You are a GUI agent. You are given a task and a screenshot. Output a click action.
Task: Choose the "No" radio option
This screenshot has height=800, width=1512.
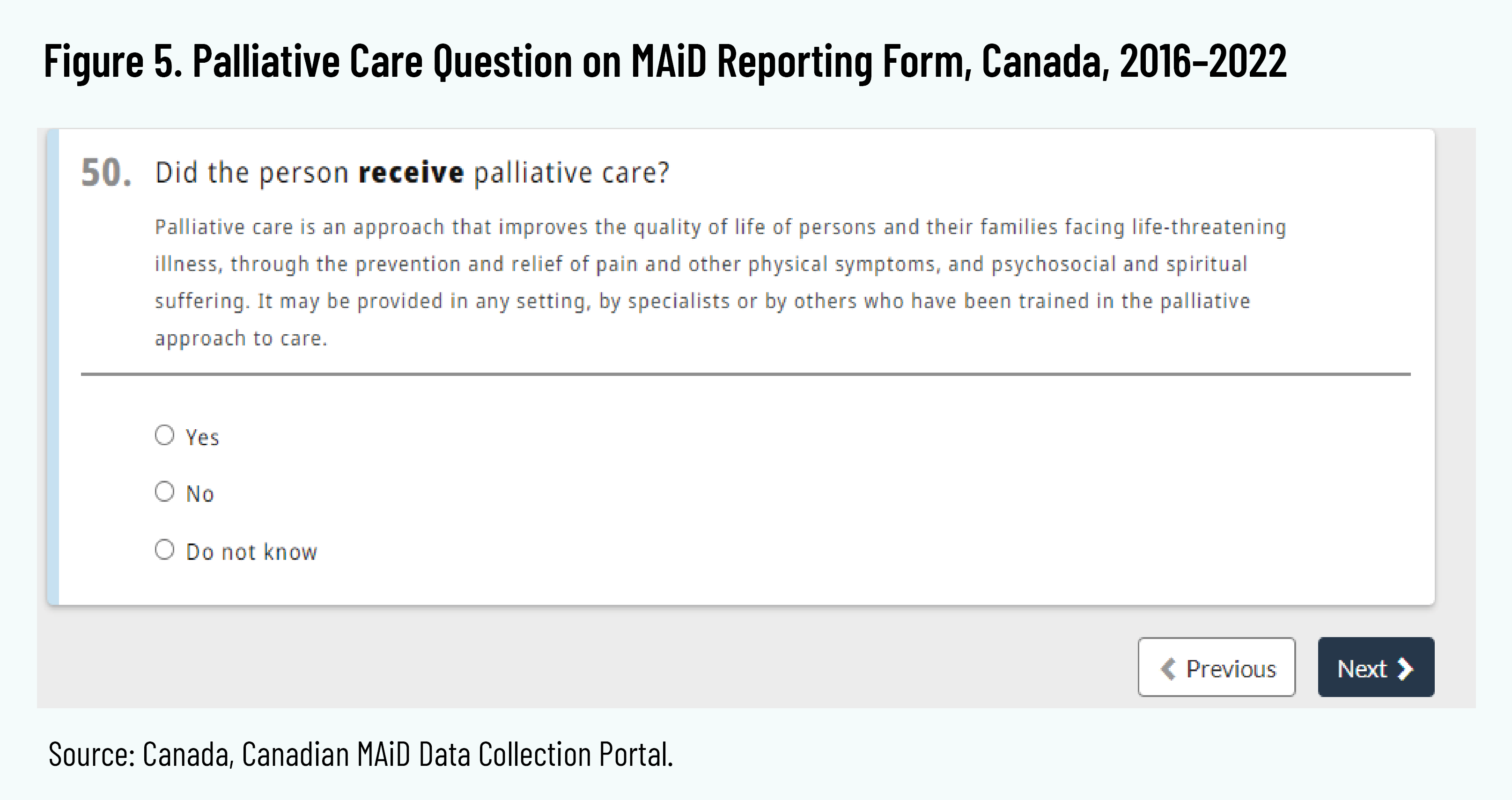[165, 492]
